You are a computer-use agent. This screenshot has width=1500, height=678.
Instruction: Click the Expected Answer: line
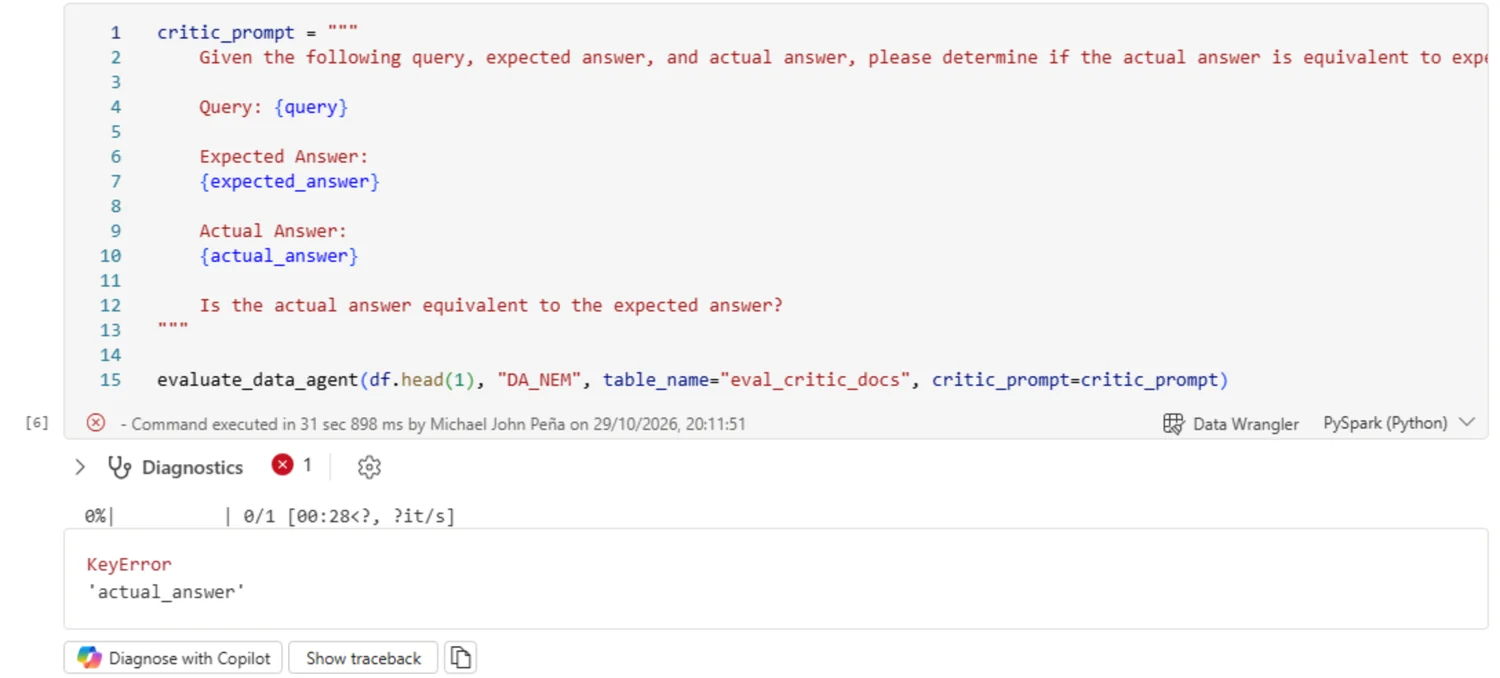pyautogui.click(x=284, y=156)
